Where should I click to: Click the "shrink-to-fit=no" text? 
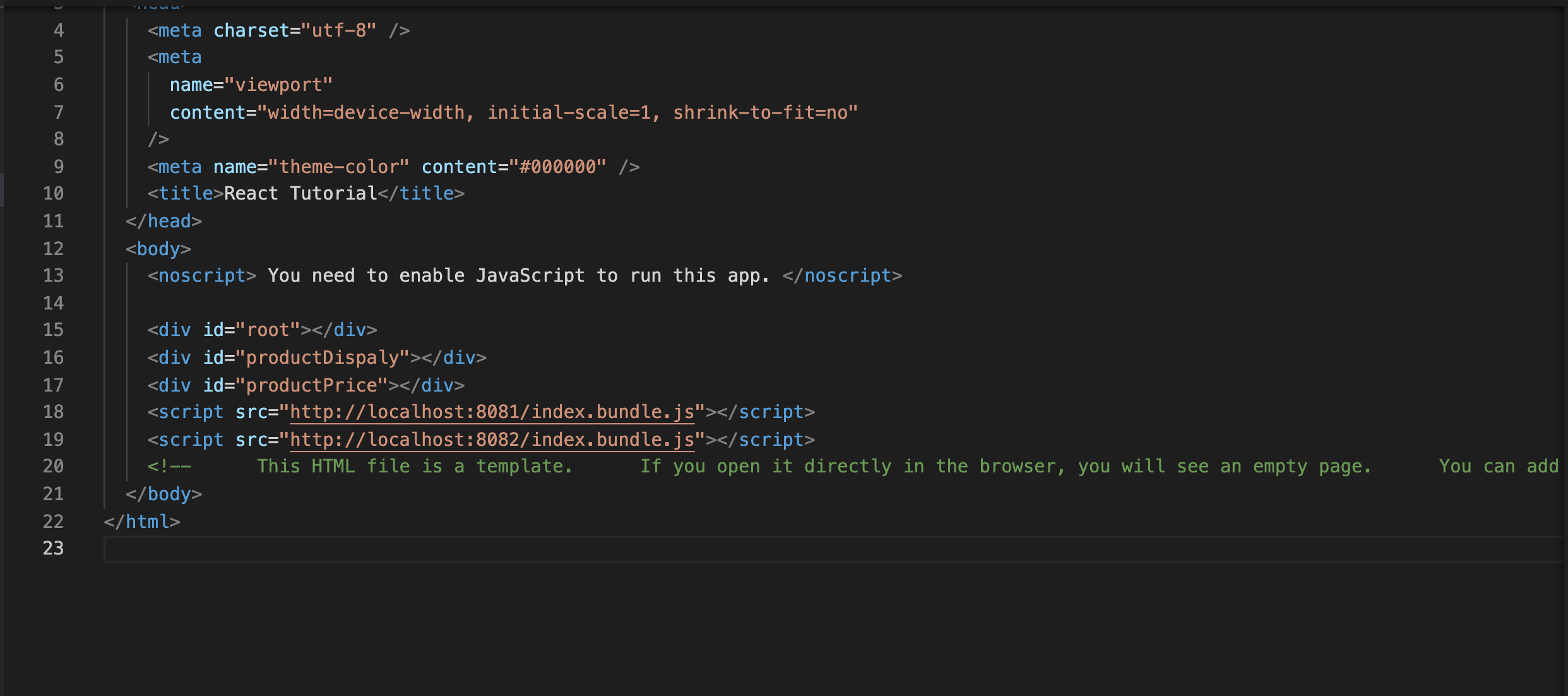pyautogui.click(x=760, y=112)
